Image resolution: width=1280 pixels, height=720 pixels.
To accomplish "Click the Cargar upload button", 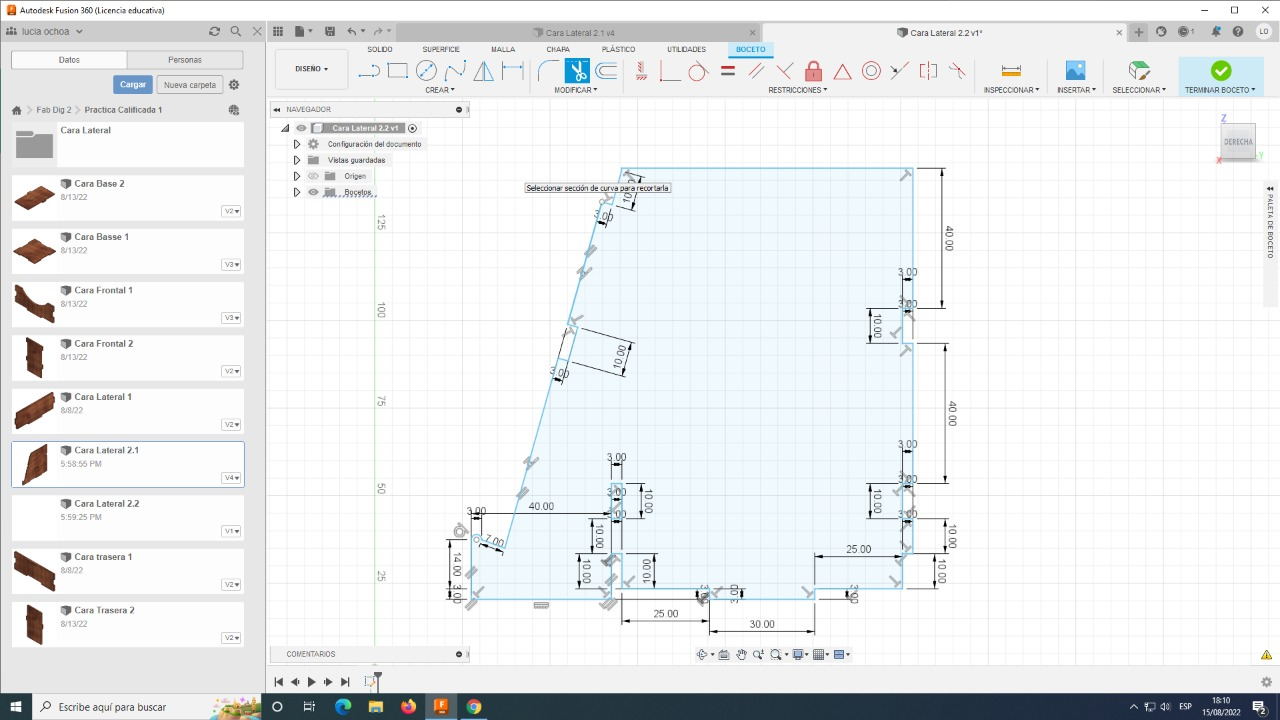I will point(133,85).
